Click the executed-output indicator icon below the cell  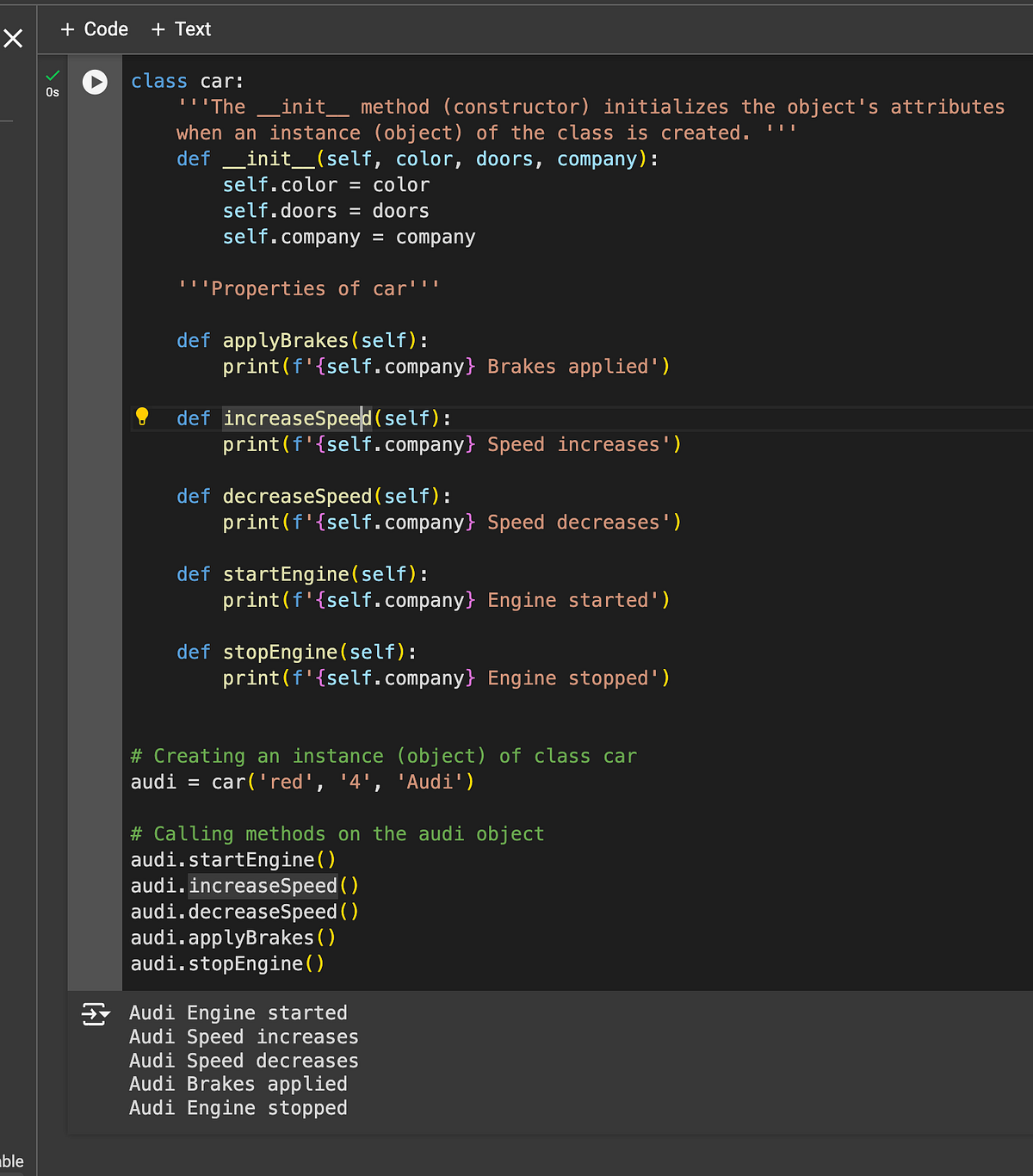pyautogui.click(x=93, y=1014)
